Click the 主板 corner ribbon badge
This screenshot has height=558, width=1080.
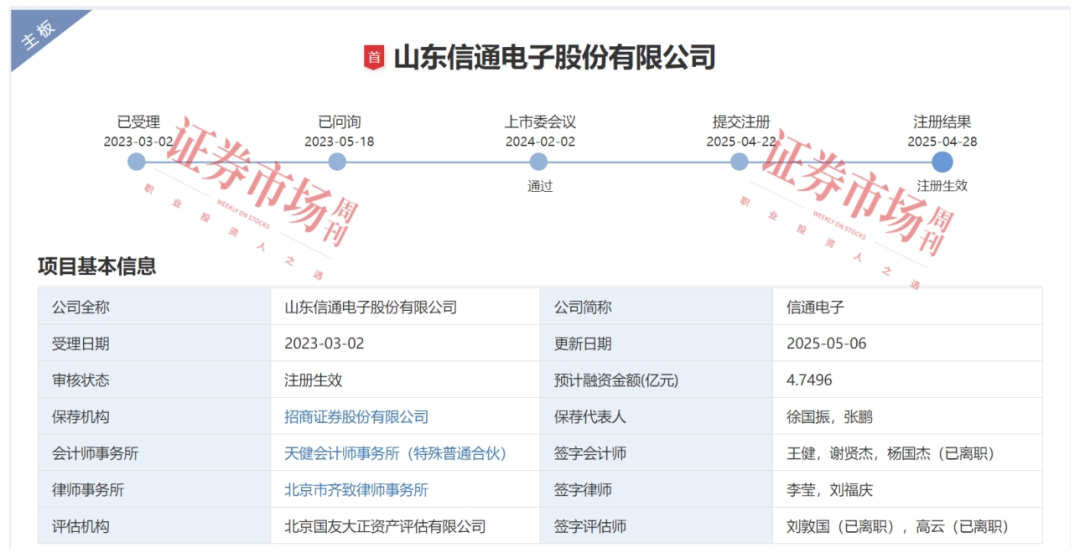point(39,34)
